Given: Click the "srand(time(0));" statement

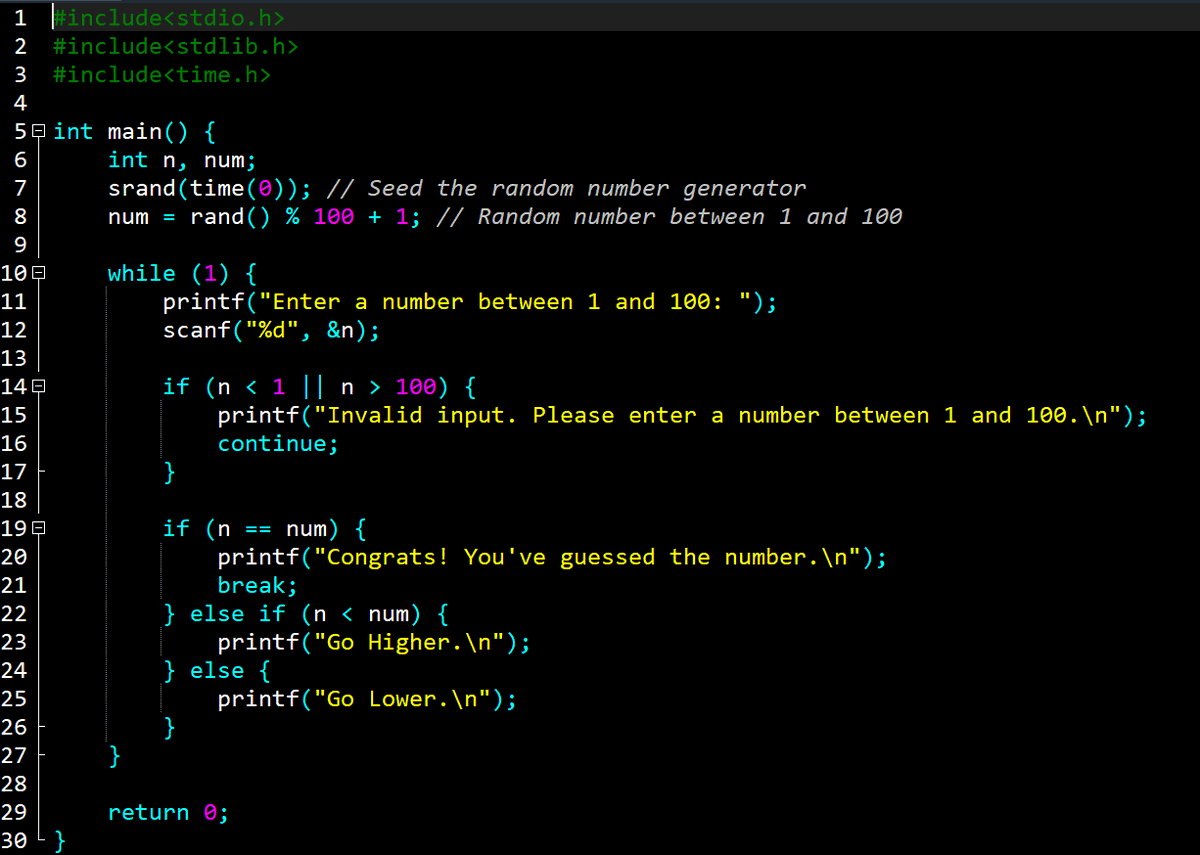Looking at the screenshot, I should coord(209,188).
